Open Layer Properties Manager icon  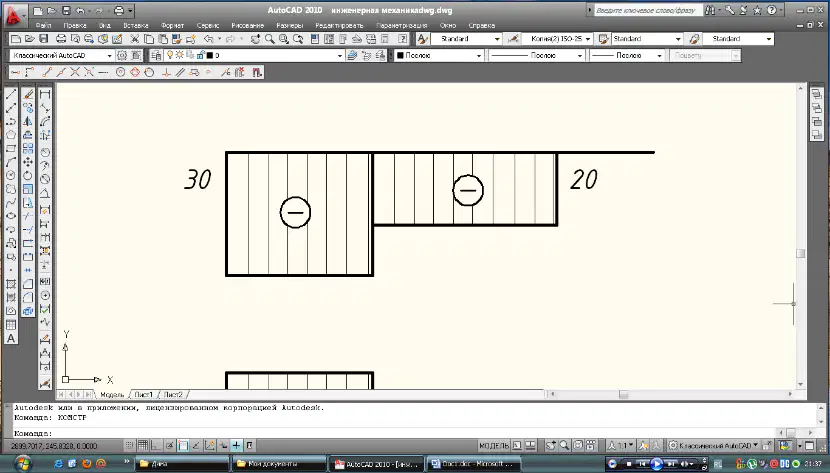tap(156, 55)
